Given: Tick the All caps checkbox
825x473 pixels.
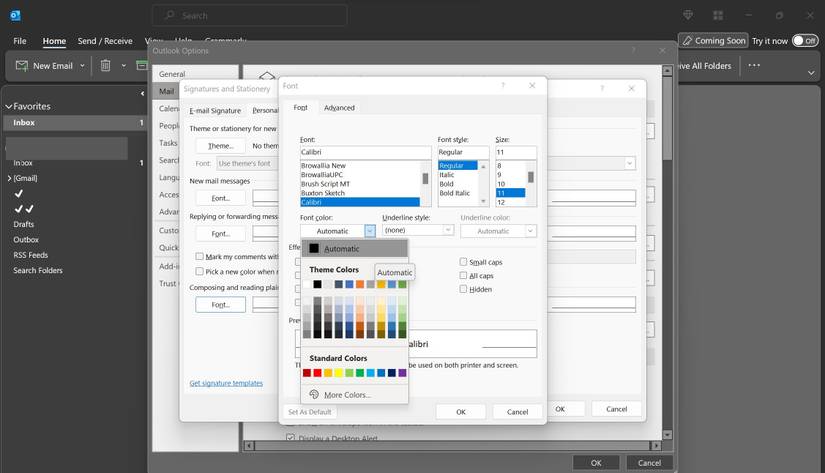Looking at the screenshot, I should tap(463, 275).
